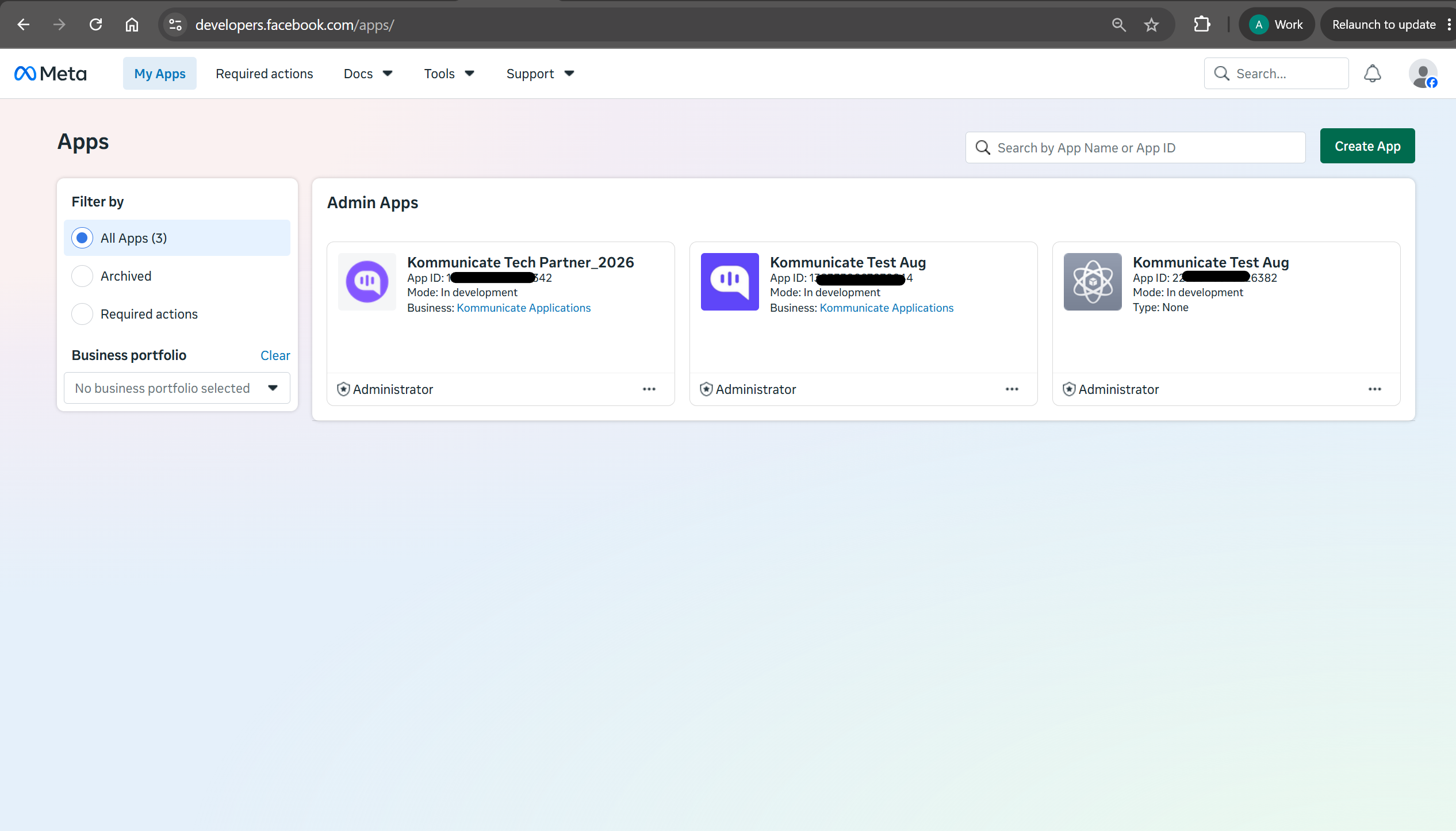Open more options on Tech Partner_2026 card
The height and width of the screenshot is (831, 1456).
[x=649, y=389]
